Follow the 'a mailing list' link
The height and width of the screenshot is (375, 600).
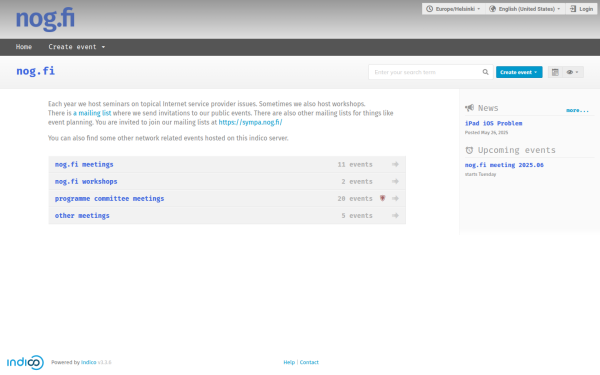[x=92, y=113]
